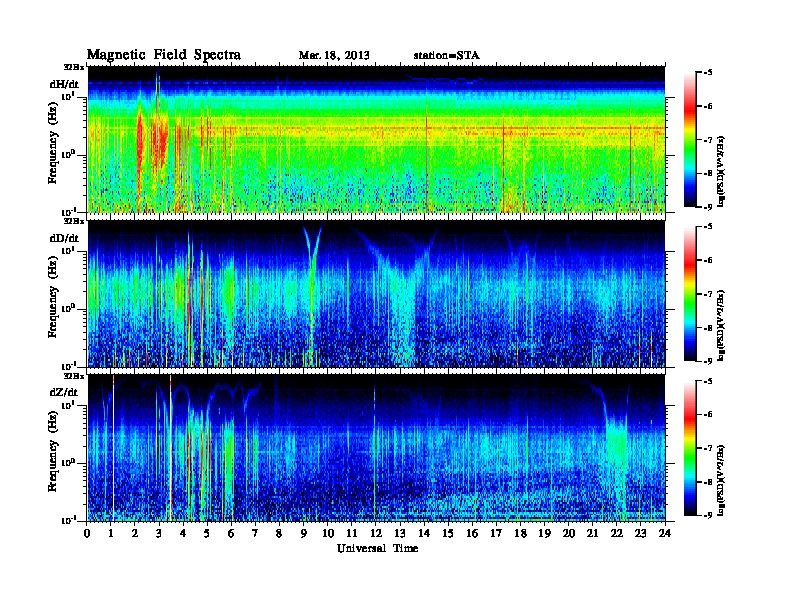Click hour tick label 23 on time axis
This screenshot has height=612, width=792.
point(640,534)
